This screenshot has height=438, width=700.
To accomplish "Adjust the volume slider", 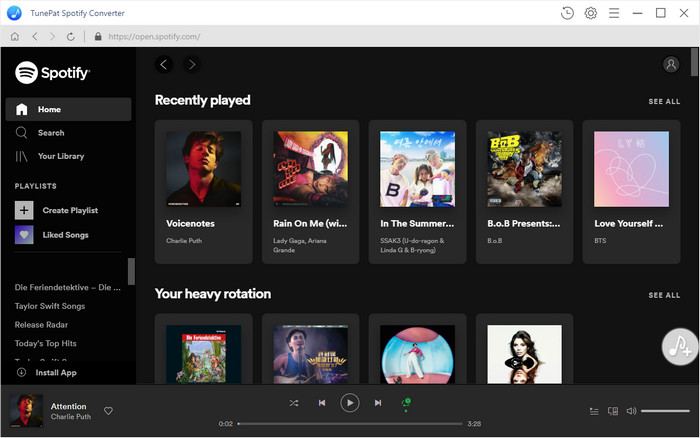I will click(x=665, y=411).
